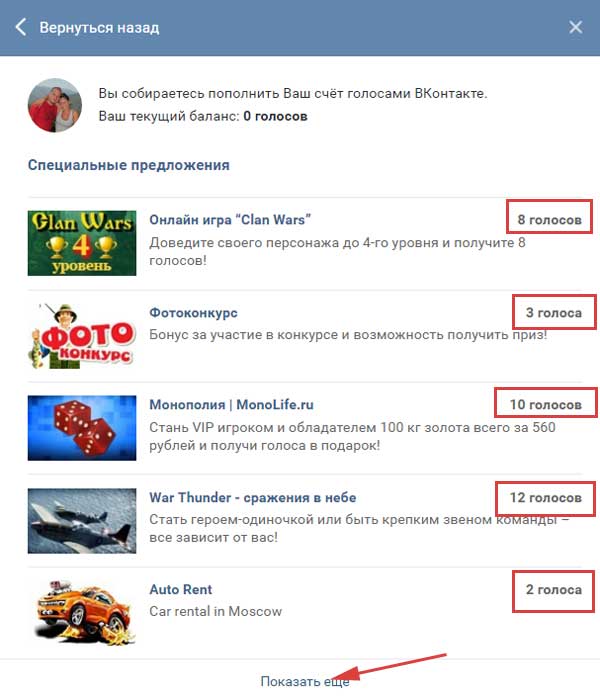
Task: Open the Монополия | MonoLife.ru link
Action: coord(231,405)
